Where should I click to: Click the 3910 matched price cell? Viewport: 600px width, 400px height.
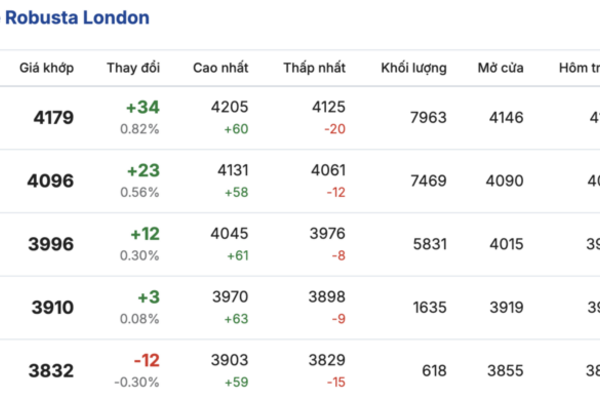click(53, 308)
